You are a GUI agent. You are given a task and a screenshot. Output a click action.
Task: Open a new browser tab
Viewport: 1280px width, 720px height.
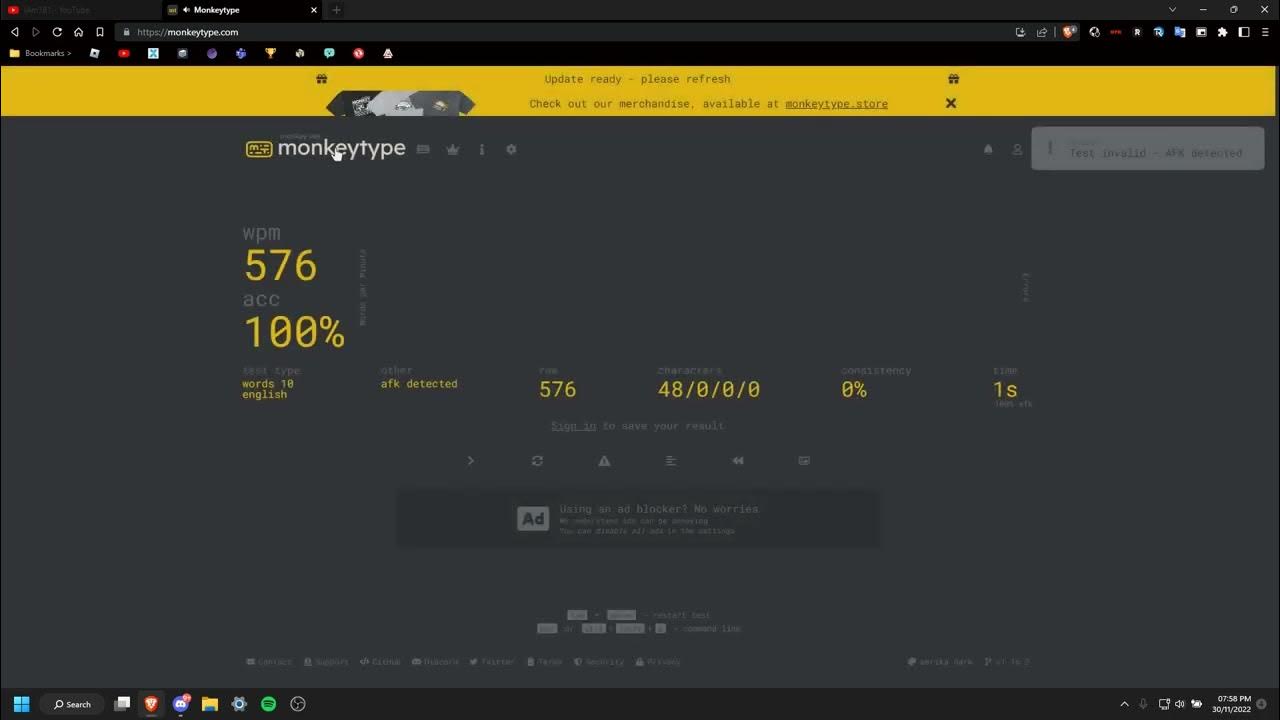(x=336, y=10)
